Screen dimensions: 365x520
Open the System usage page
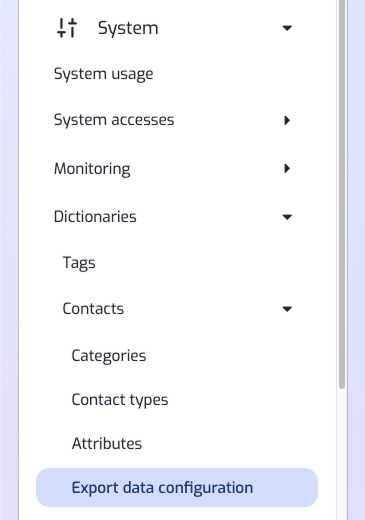click(104, 74)
